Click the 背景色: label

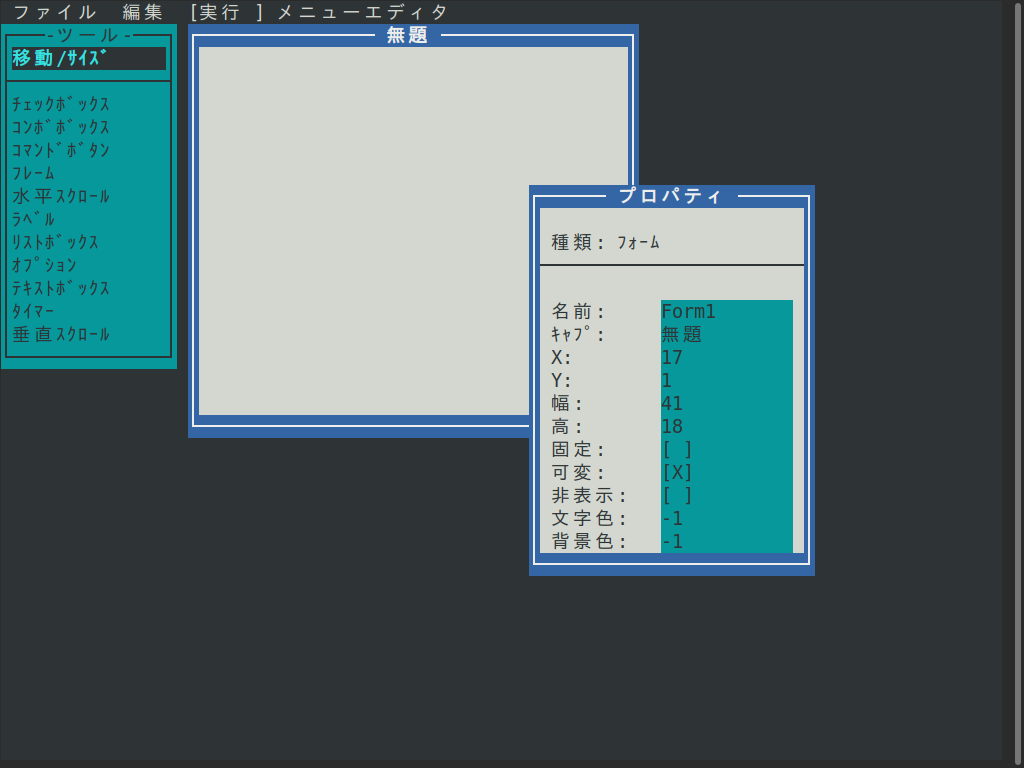tap(589, 541)
